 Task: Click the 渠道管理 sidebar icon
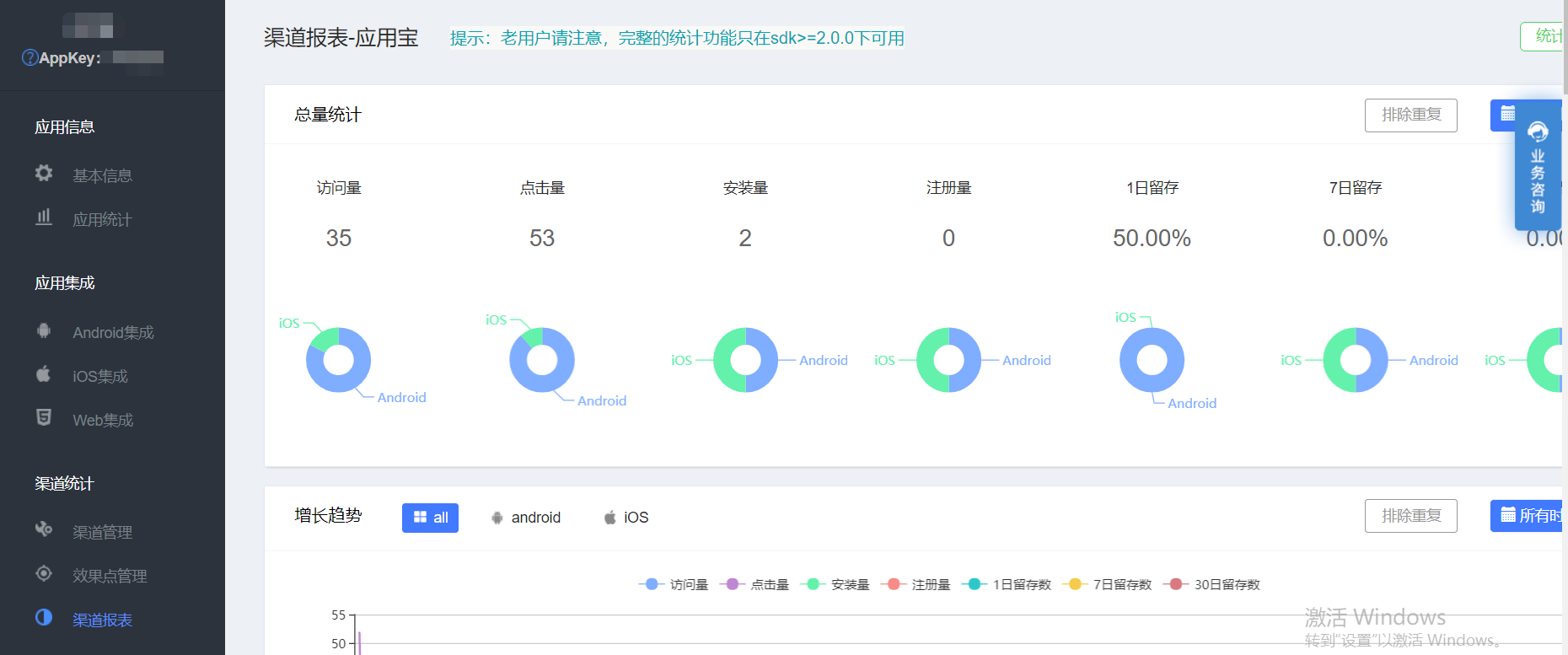click(x=44, y=530)
